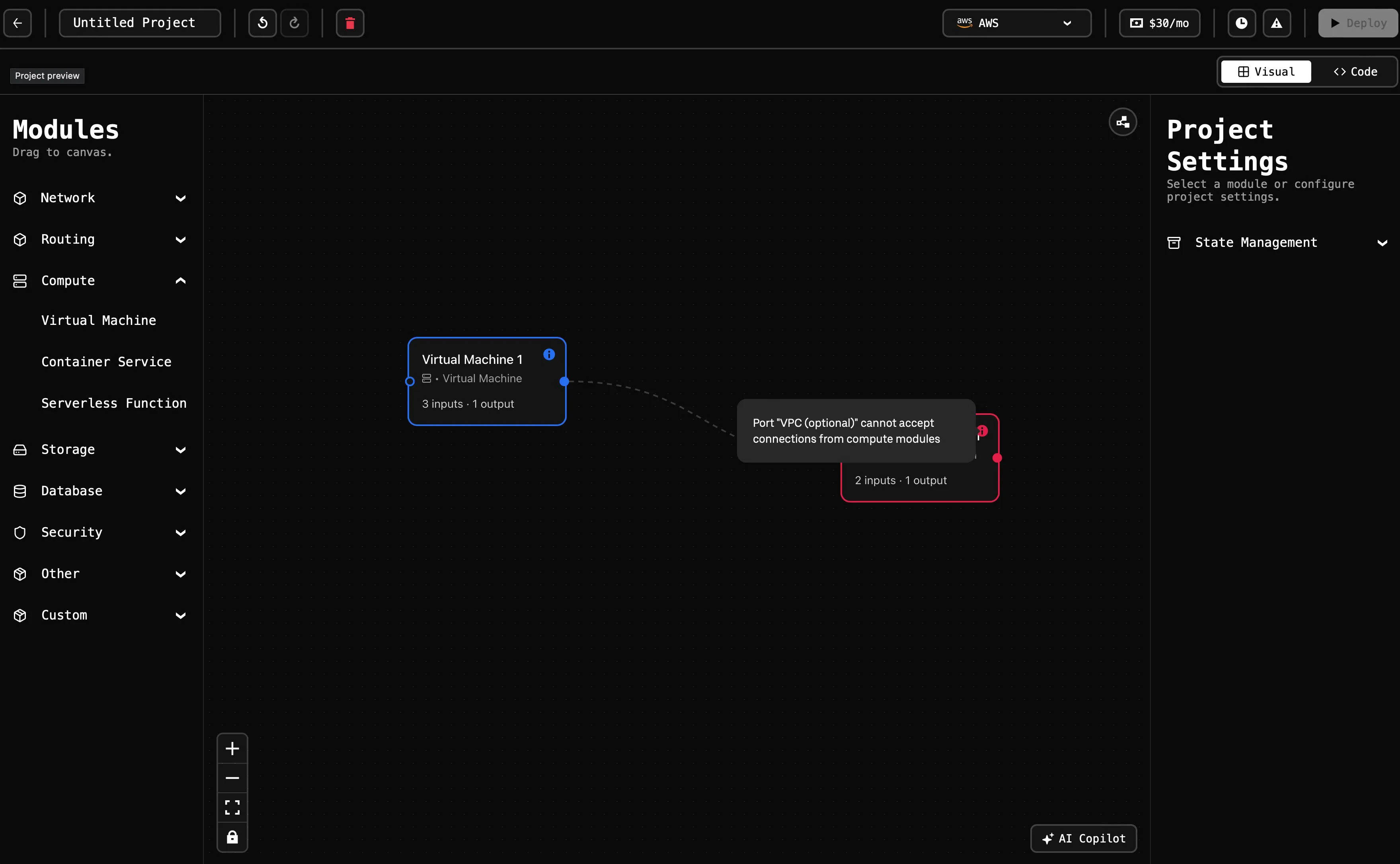1400x864 pixels.
Task: Collapse the Compute module category
Action: 101,281
